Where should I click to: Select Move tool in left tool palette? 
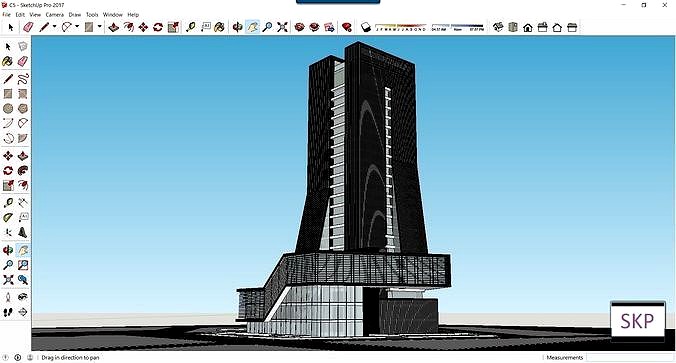(x=8, y=156)
